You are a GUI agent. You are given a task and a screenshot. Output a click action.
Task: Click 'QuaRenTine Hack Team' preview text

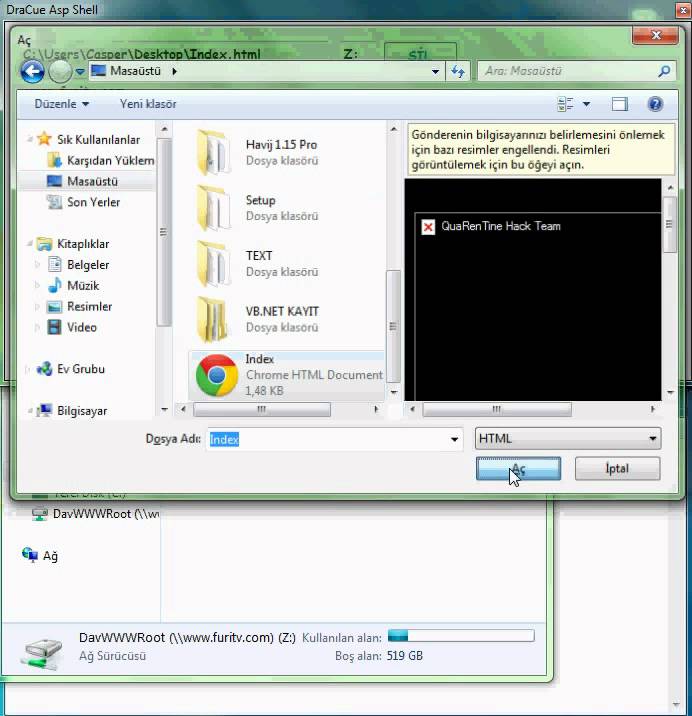(x=501, y=226)
